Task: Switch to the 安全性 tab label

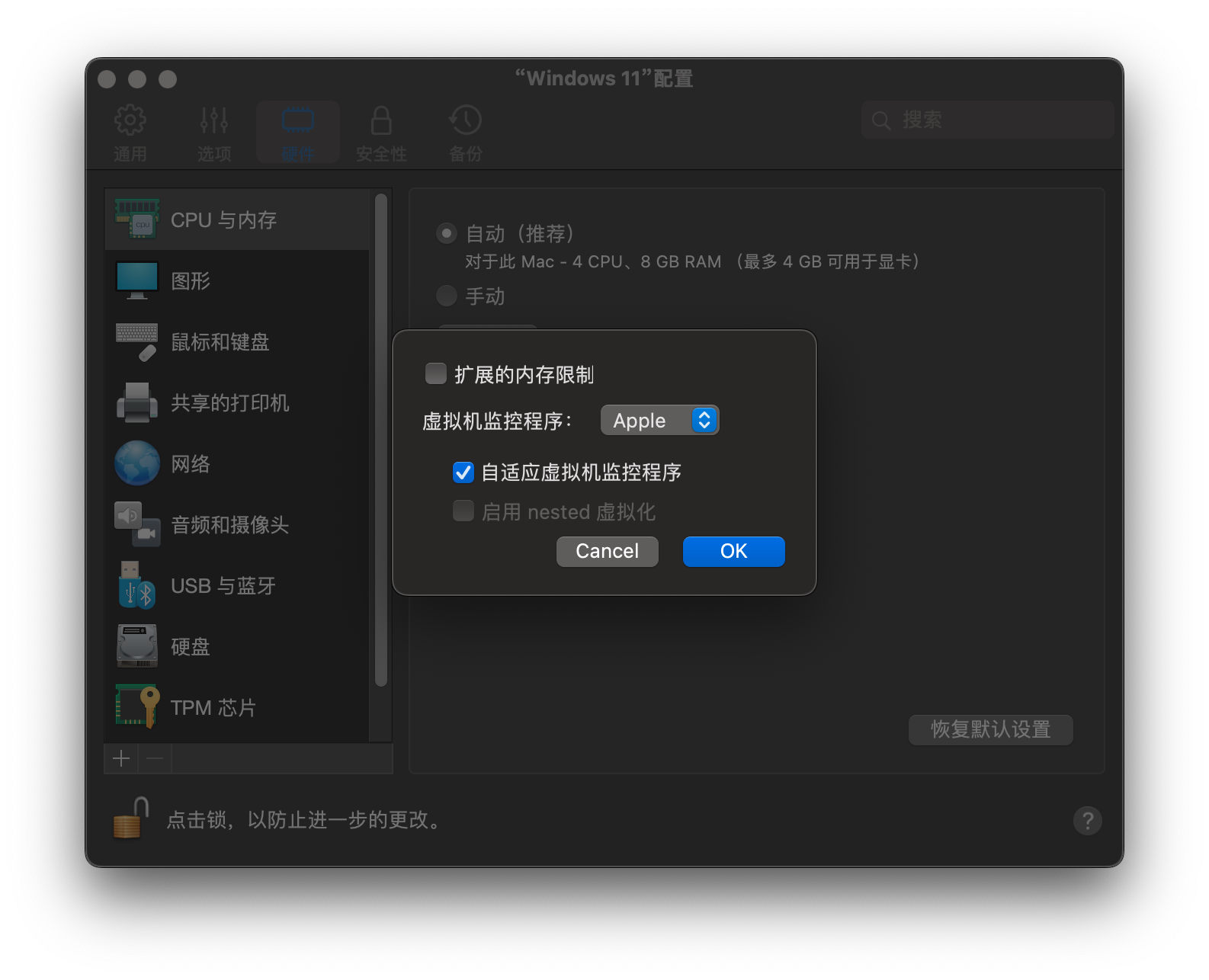Action: pos(381,154)
